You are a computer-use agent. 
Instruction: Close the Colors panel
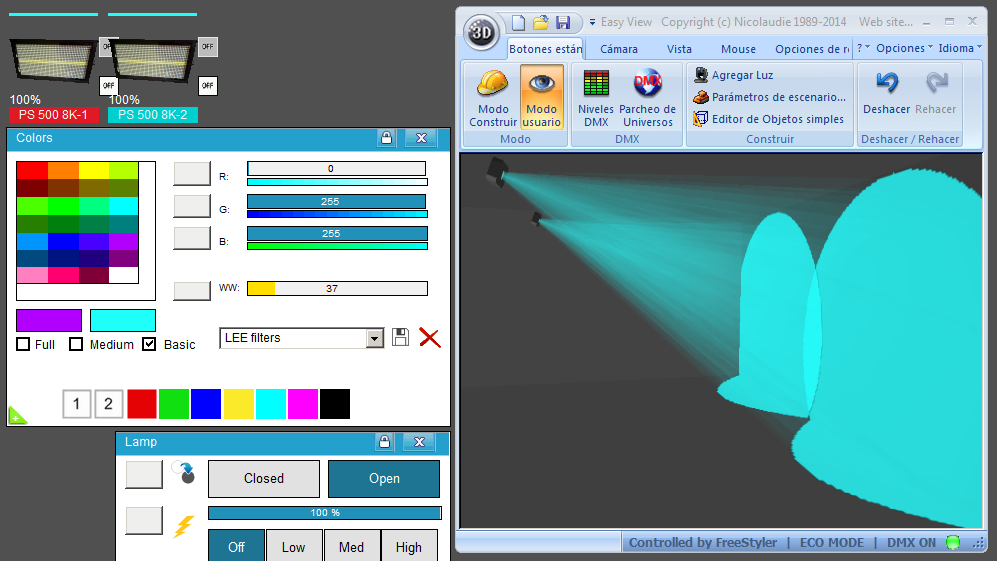(421, 138)
